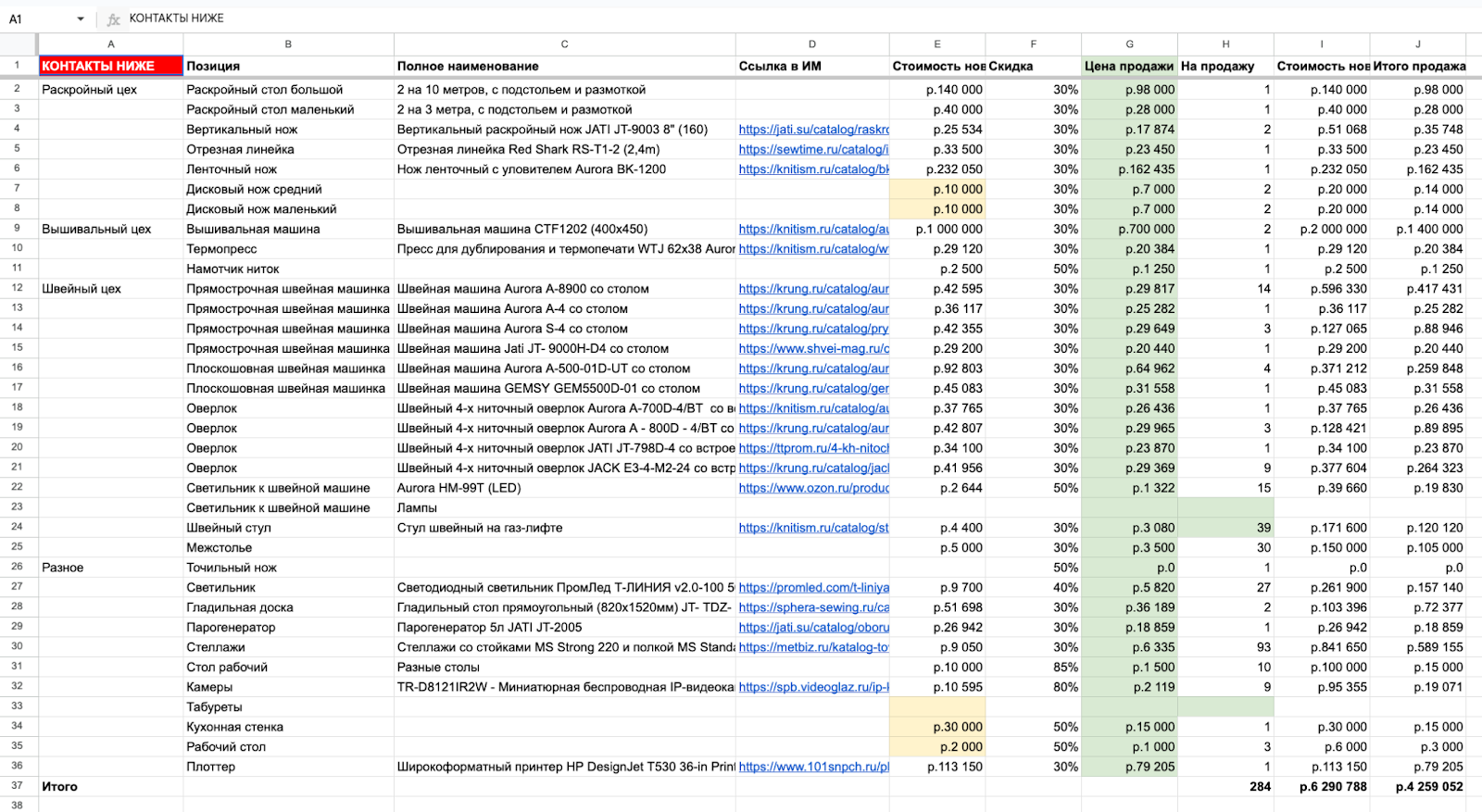Select the Точильный нож cell

(288, 568)
